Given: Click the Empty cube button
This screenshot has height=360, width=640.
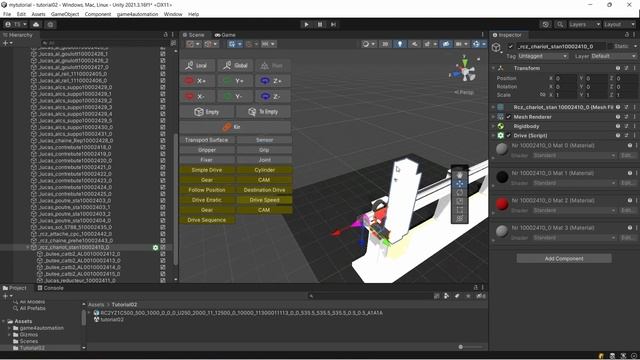Looking at the screenshot, I should pos(207,112).
